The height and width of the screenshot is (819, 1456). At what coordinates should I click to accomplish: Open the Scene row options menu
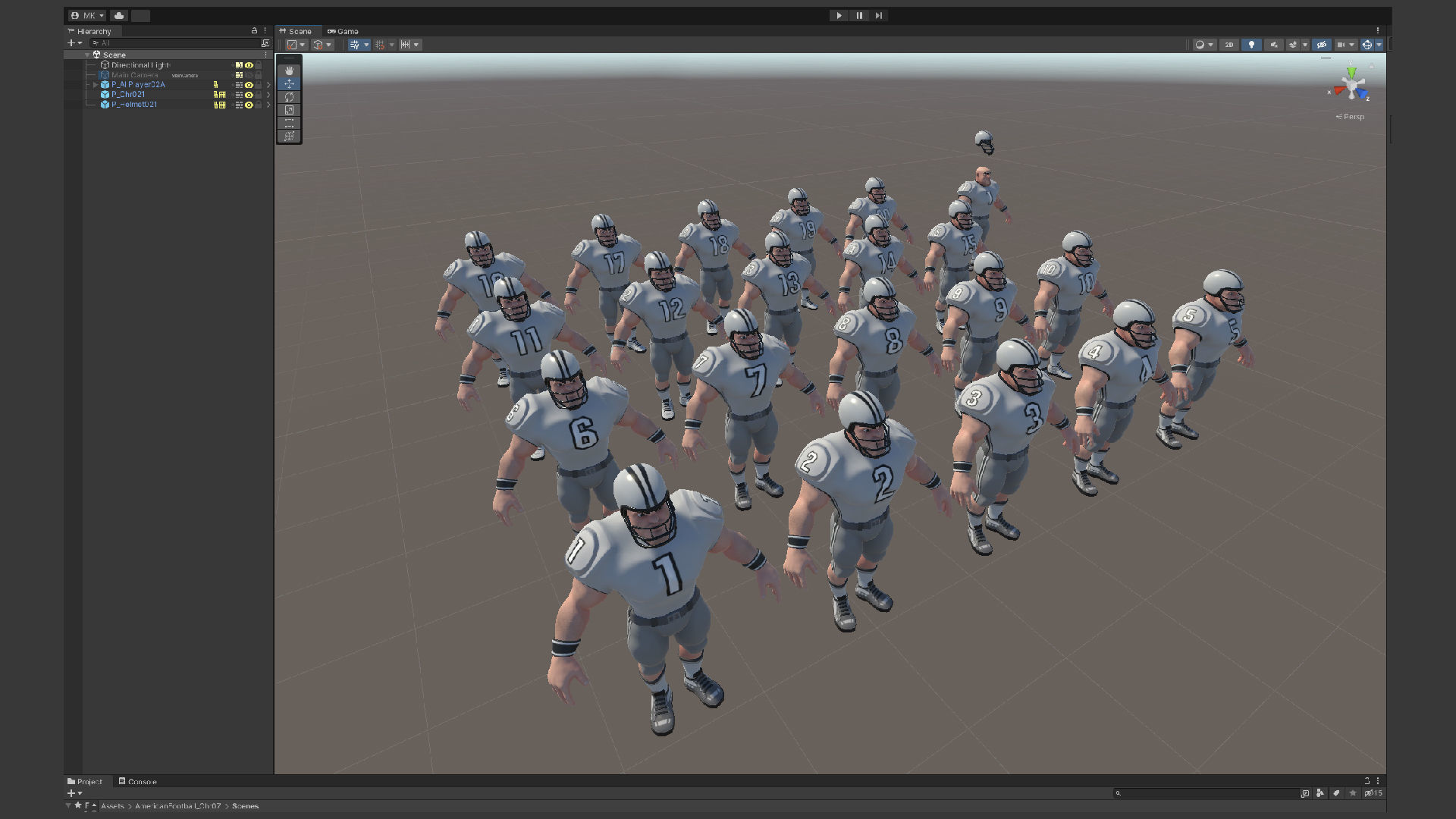click(265, 55)
